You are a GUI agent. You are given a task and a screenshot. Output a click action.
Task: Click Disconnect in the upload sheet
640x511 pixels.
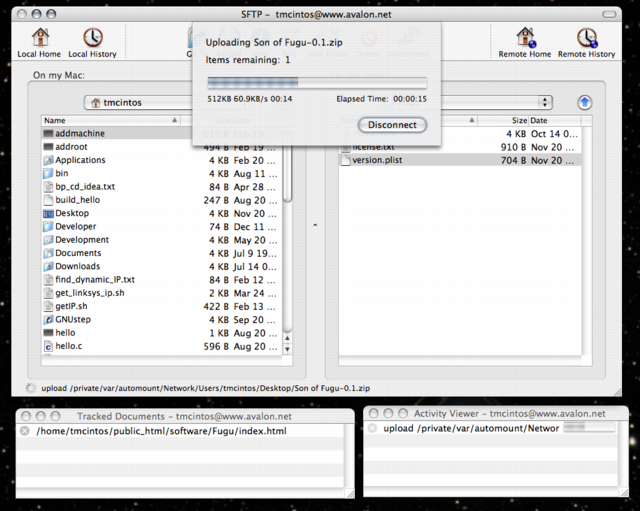pos(392,125)
